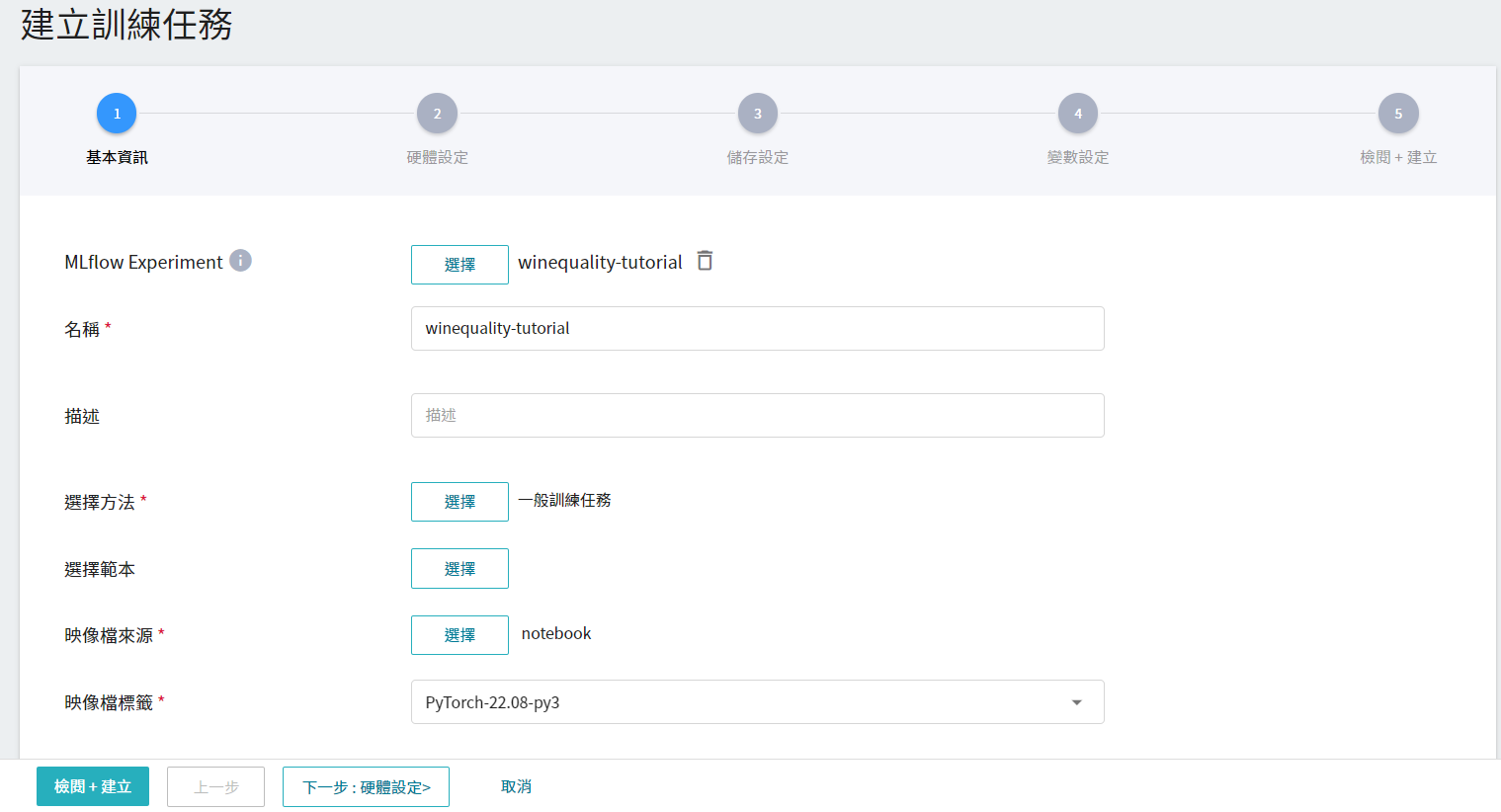Viewport: 1501px width, 812px height.
Task: Click the dropdown arrow for 映像檔標籤
Action: coord(1076,702)
